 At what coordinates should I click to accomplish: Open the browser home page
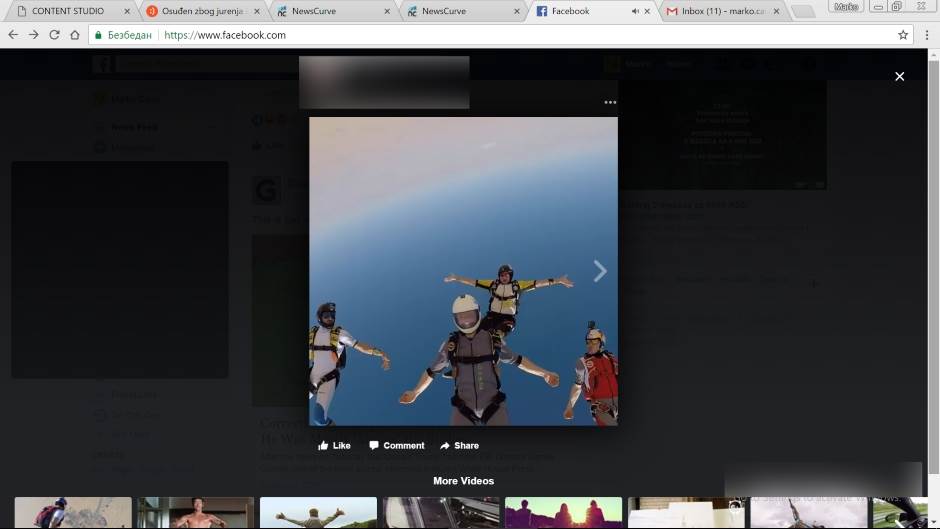74,35
